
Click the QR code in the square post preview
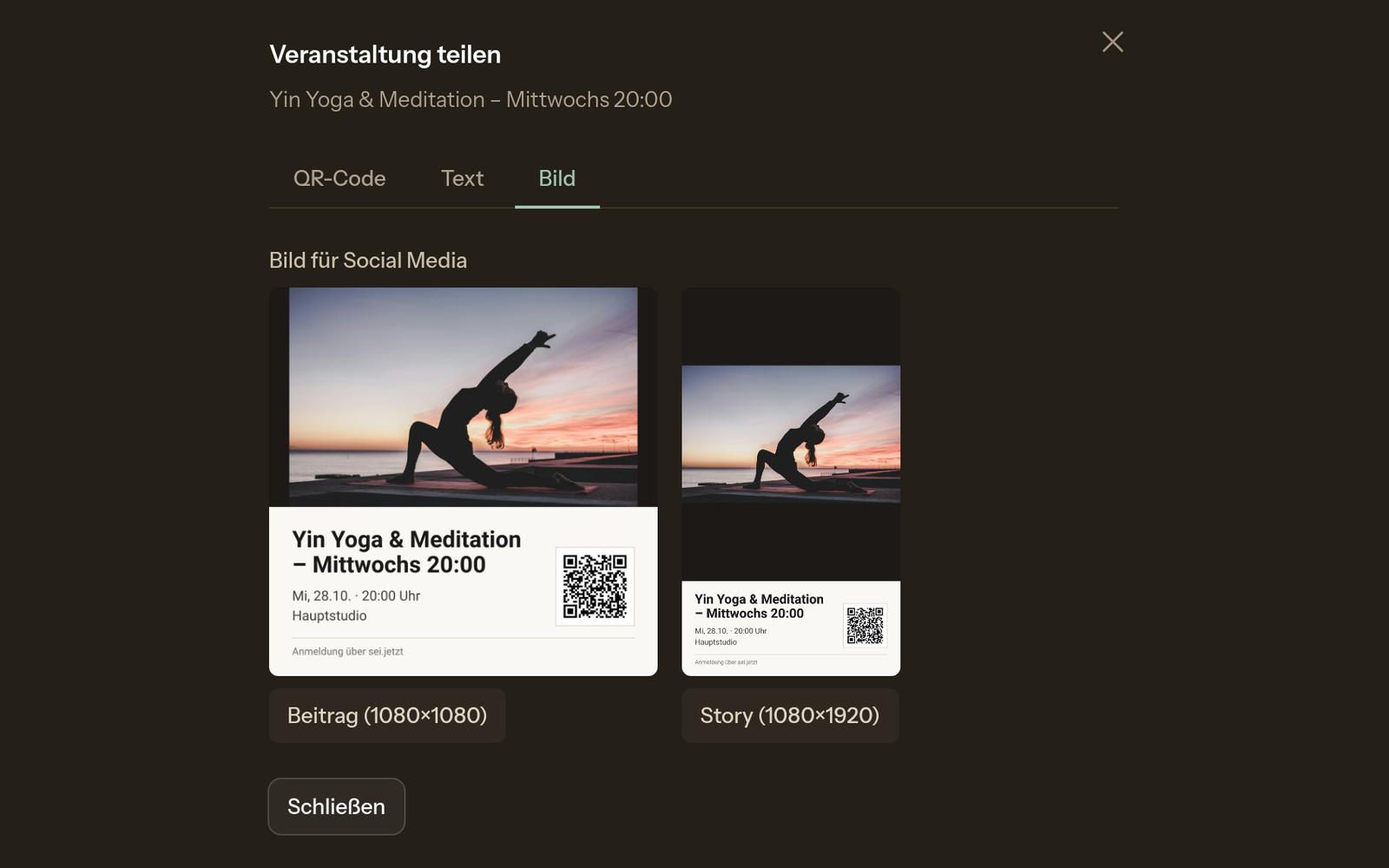click(595, 586)
